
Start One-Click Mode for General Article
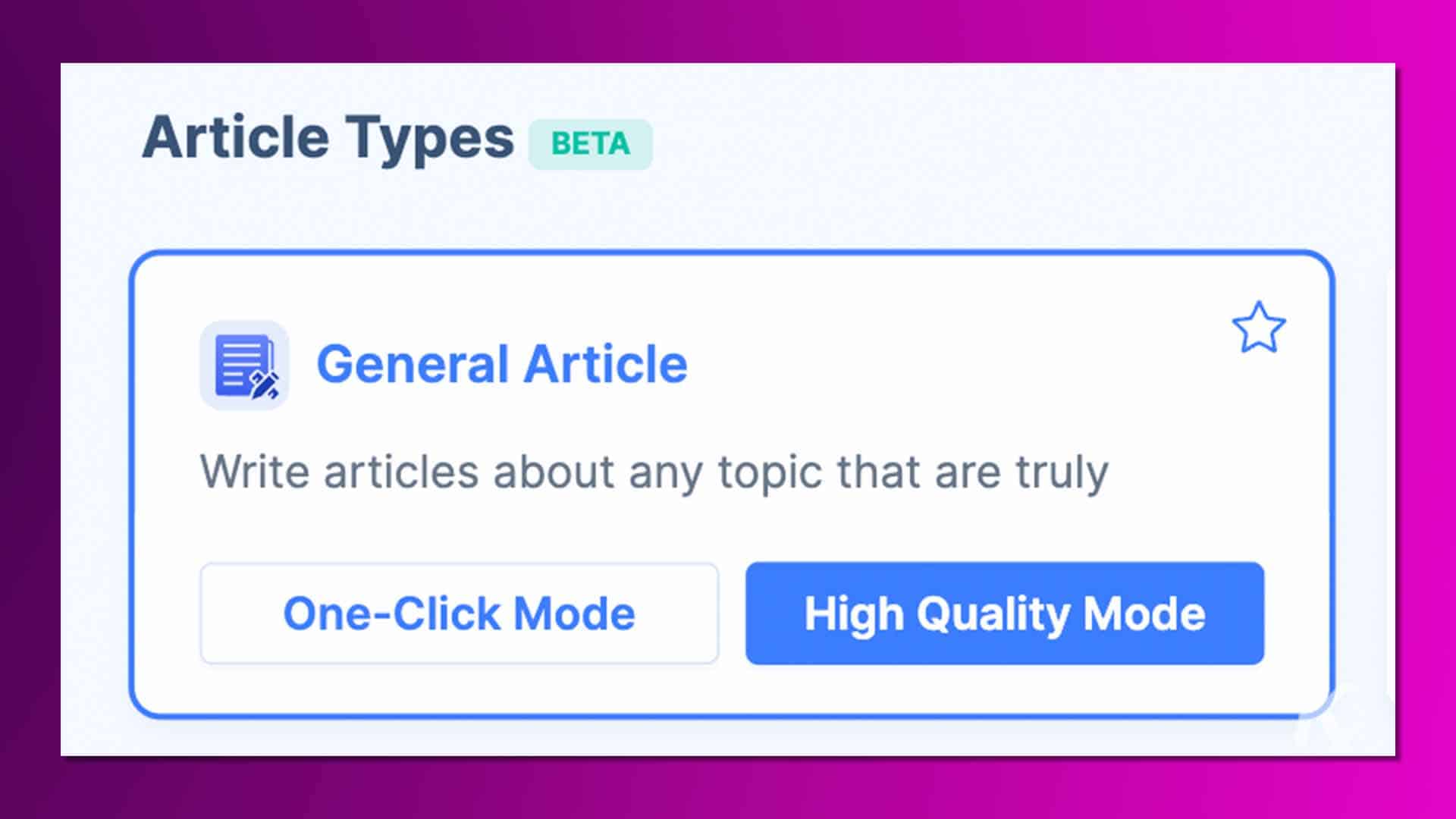pyautogui.click(x=459, y=613)
